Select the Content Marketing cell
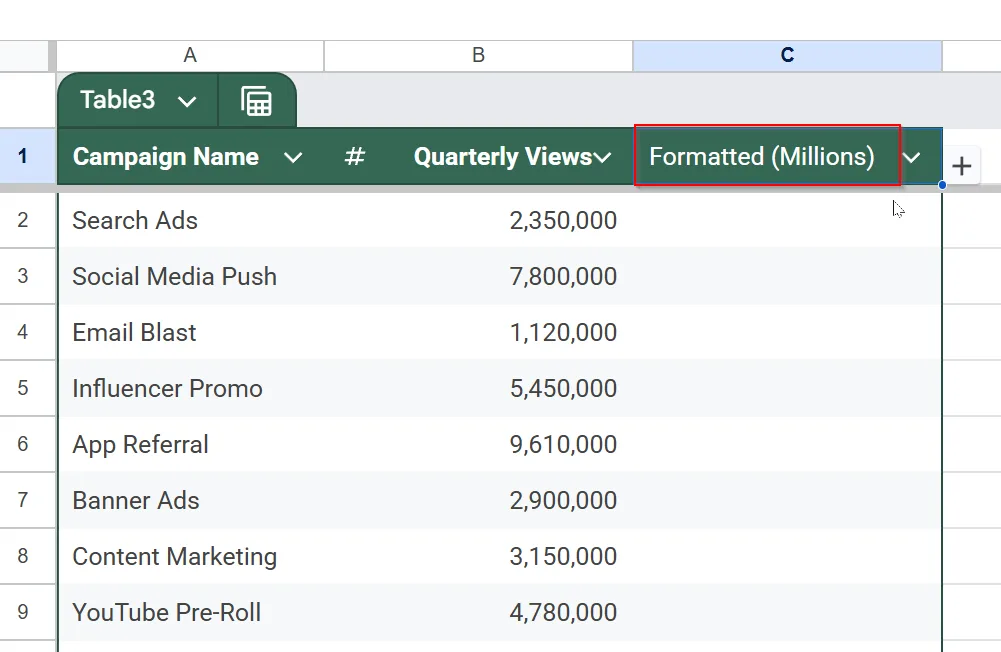This screenshot has height=652, width=1001. (x=192, y=556)
